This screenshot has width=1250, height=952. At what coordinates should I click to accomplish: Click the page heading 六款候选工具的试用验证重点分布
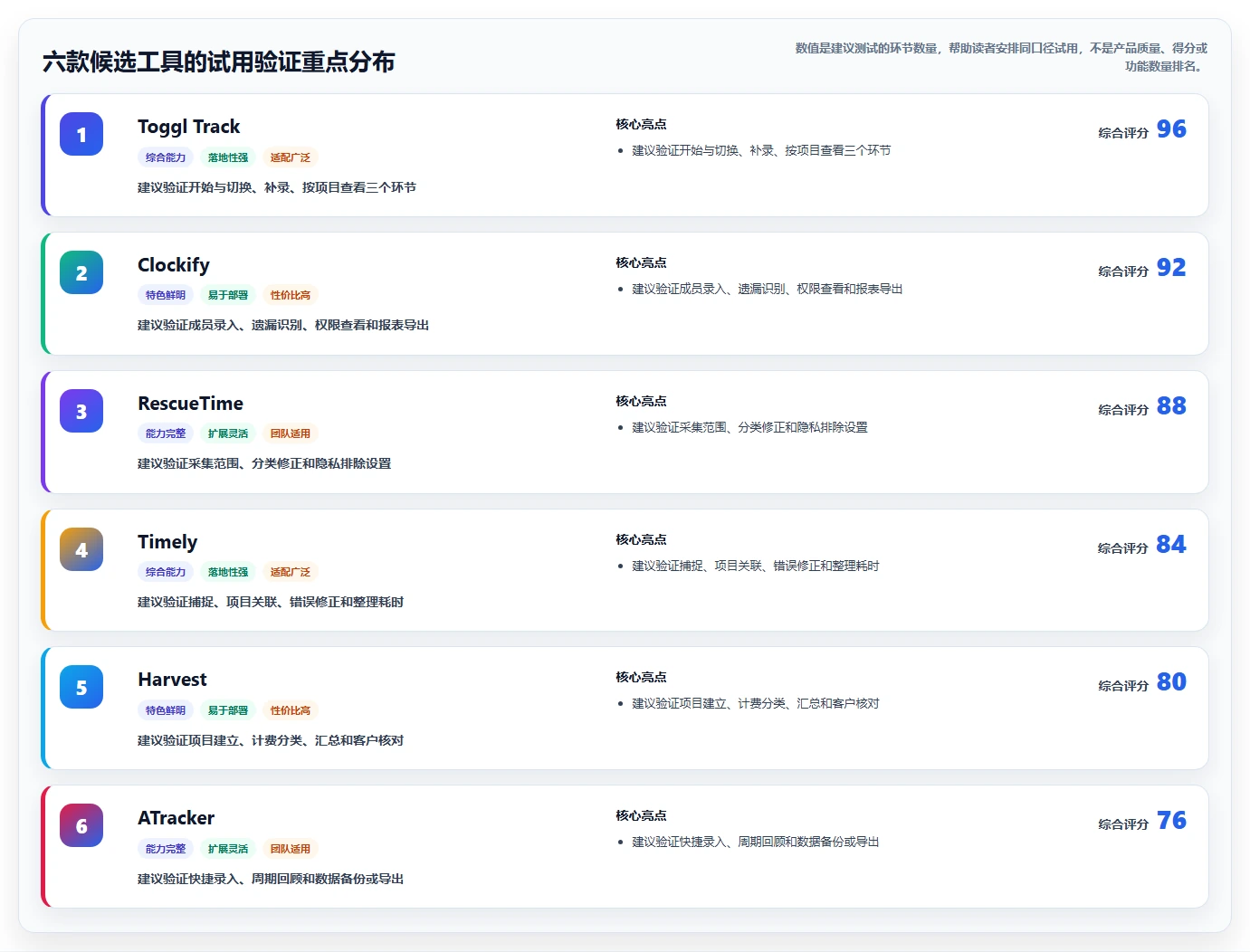coord(219,62)
